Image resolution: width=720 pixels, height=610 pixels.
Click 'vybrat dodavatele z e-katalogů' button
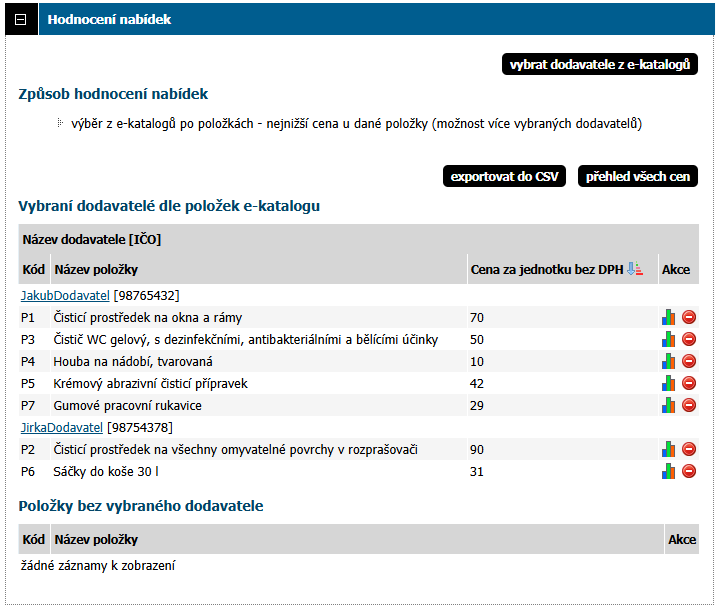[600, 65]
